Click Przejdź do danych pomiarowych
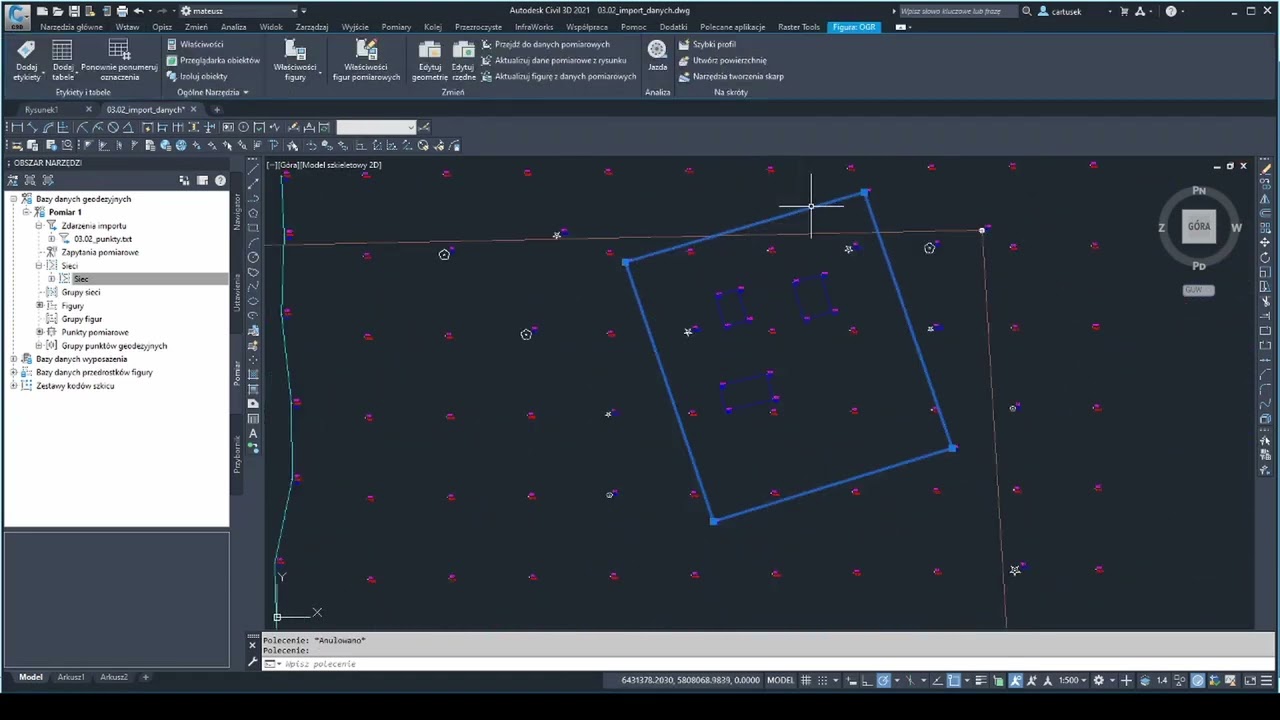The width and height of the screenshot is (1280, 720). 545,44
